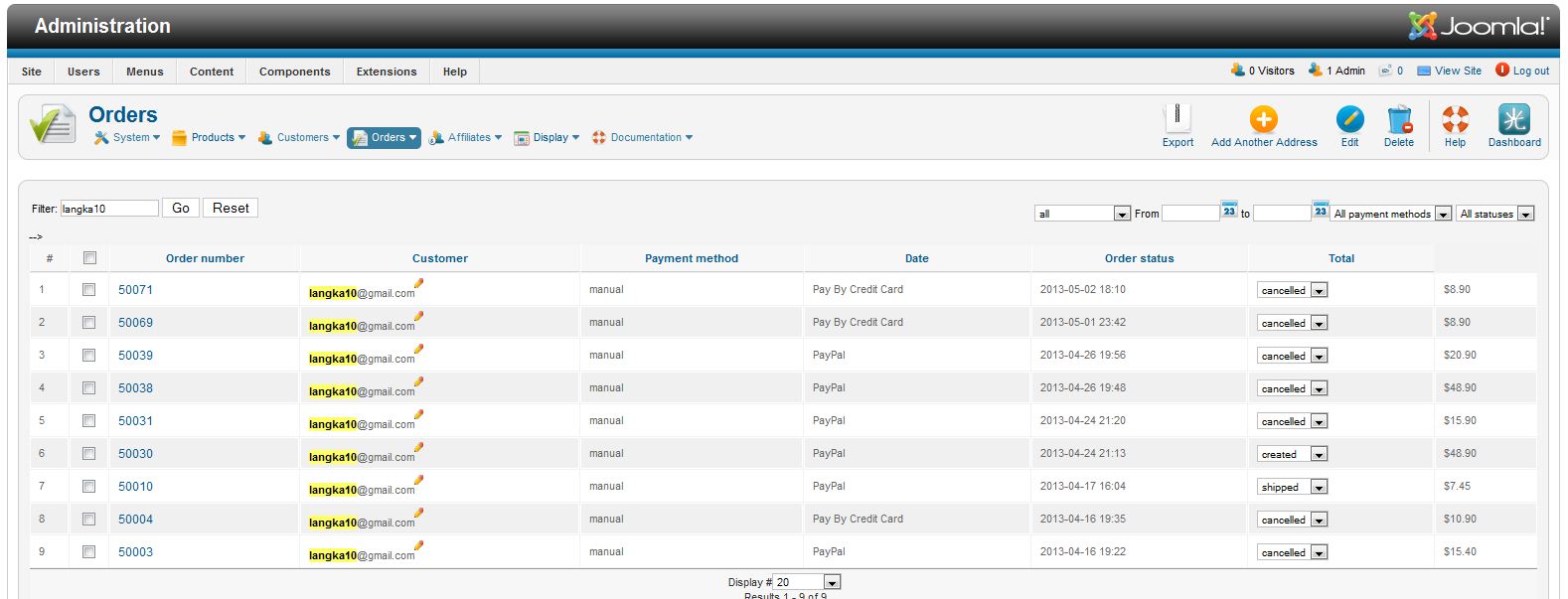Go to the Dashboard icon
Viewport: 1568px width, 599px height.
(x=1514, y=119)
